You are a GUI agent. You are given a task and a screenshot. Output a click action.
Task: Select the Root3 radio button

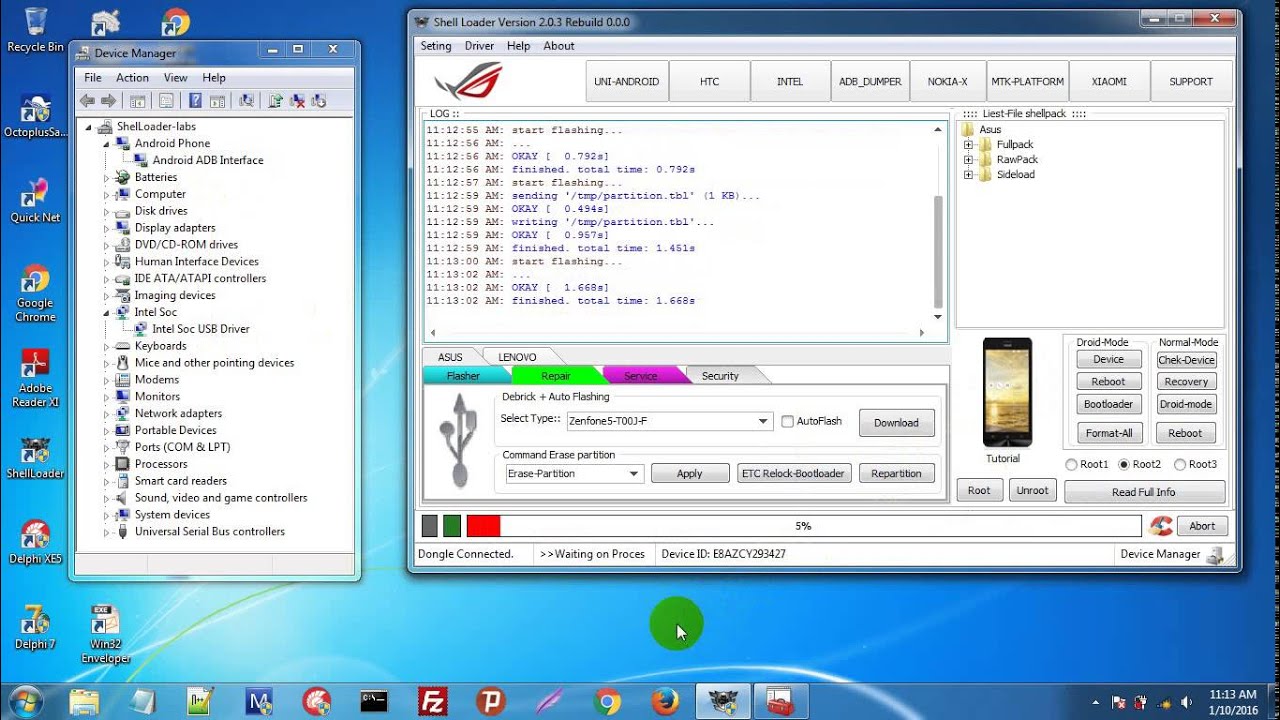[x=1180, y=465]
